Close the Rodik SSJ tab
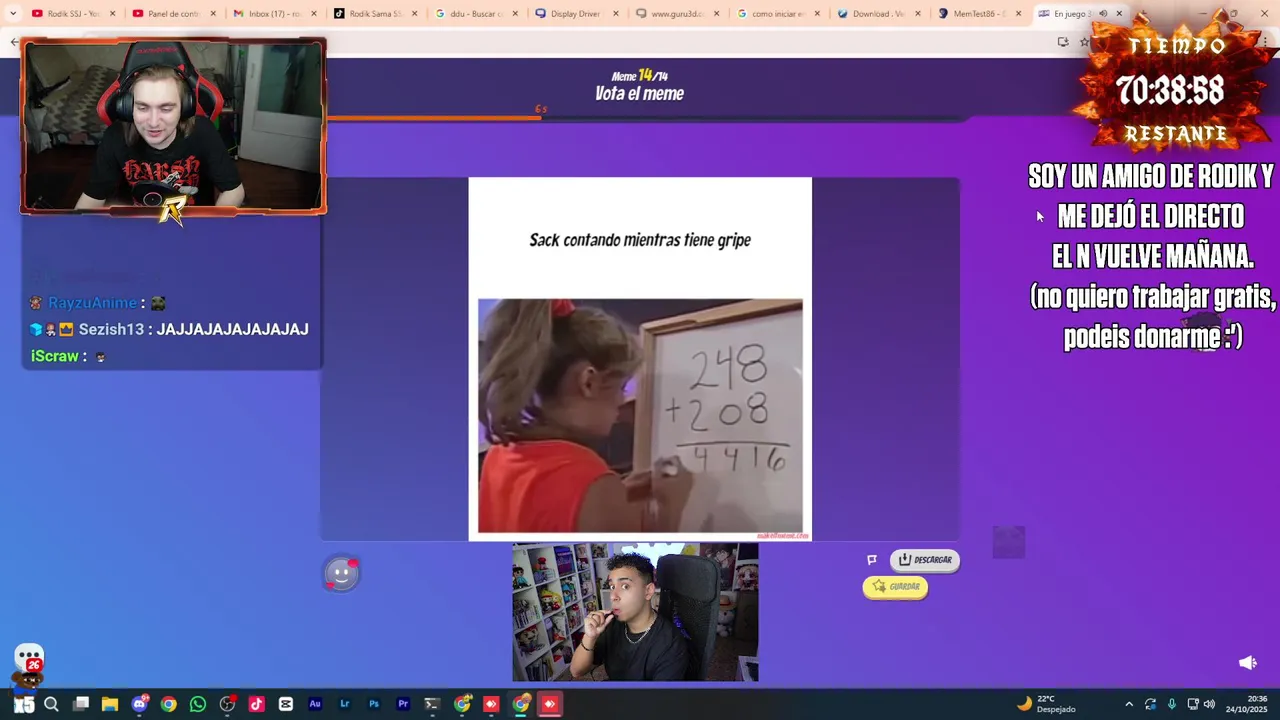Viewport: 1280px width, 720px height. click(112, 14)
